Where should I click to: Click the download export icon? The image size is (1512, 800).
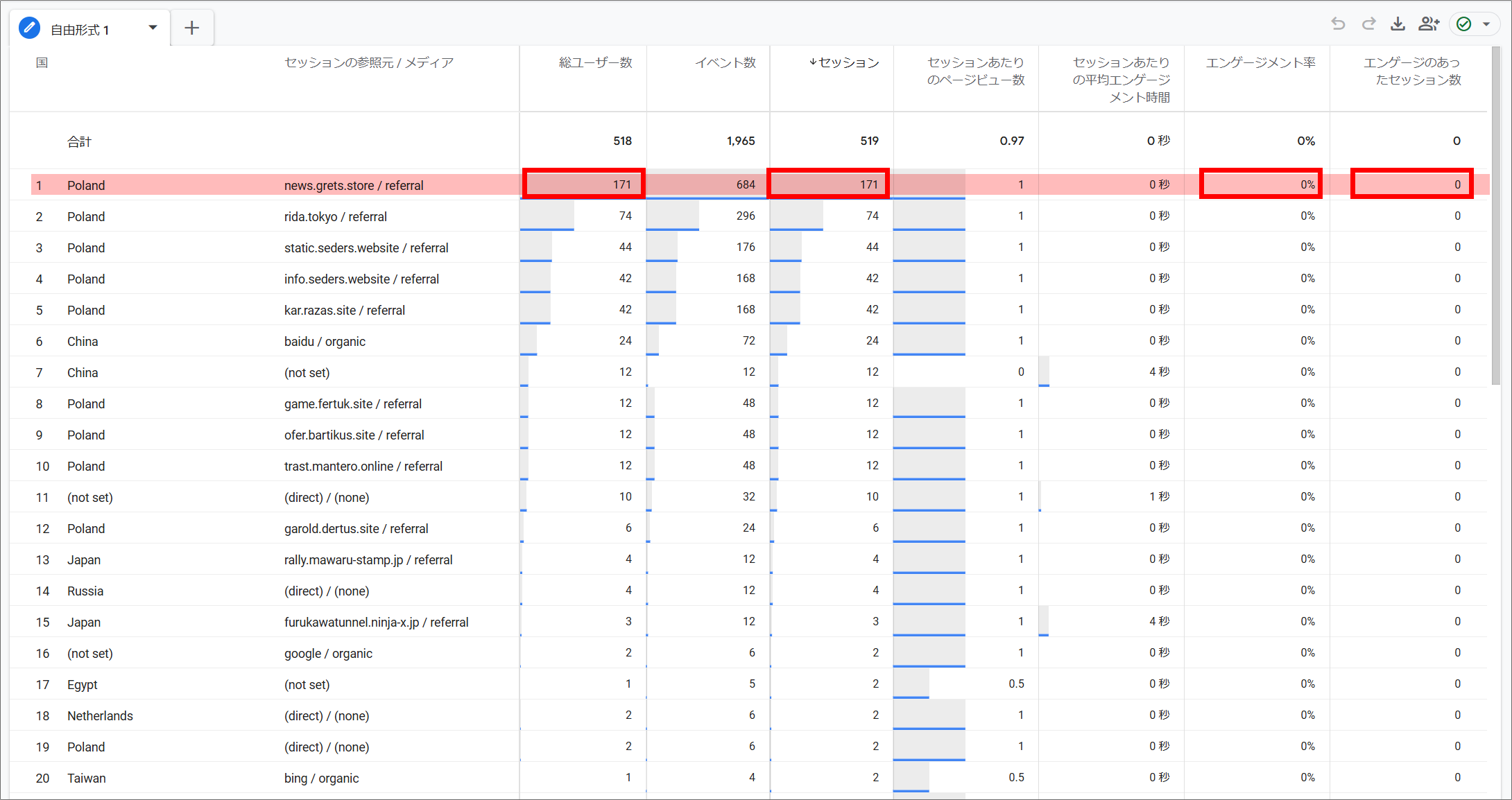[x=1398, y=24]
